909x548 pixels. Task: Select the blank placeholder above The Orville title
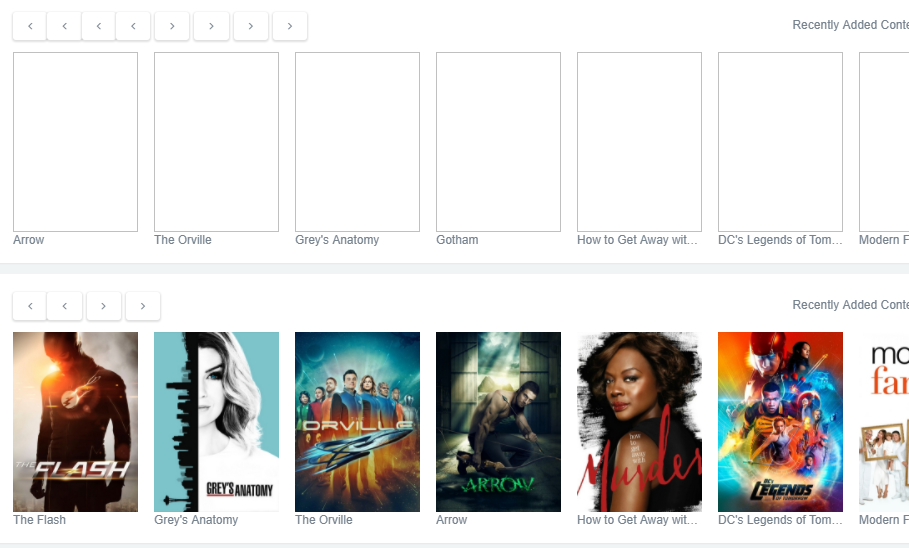coord(216,142)
